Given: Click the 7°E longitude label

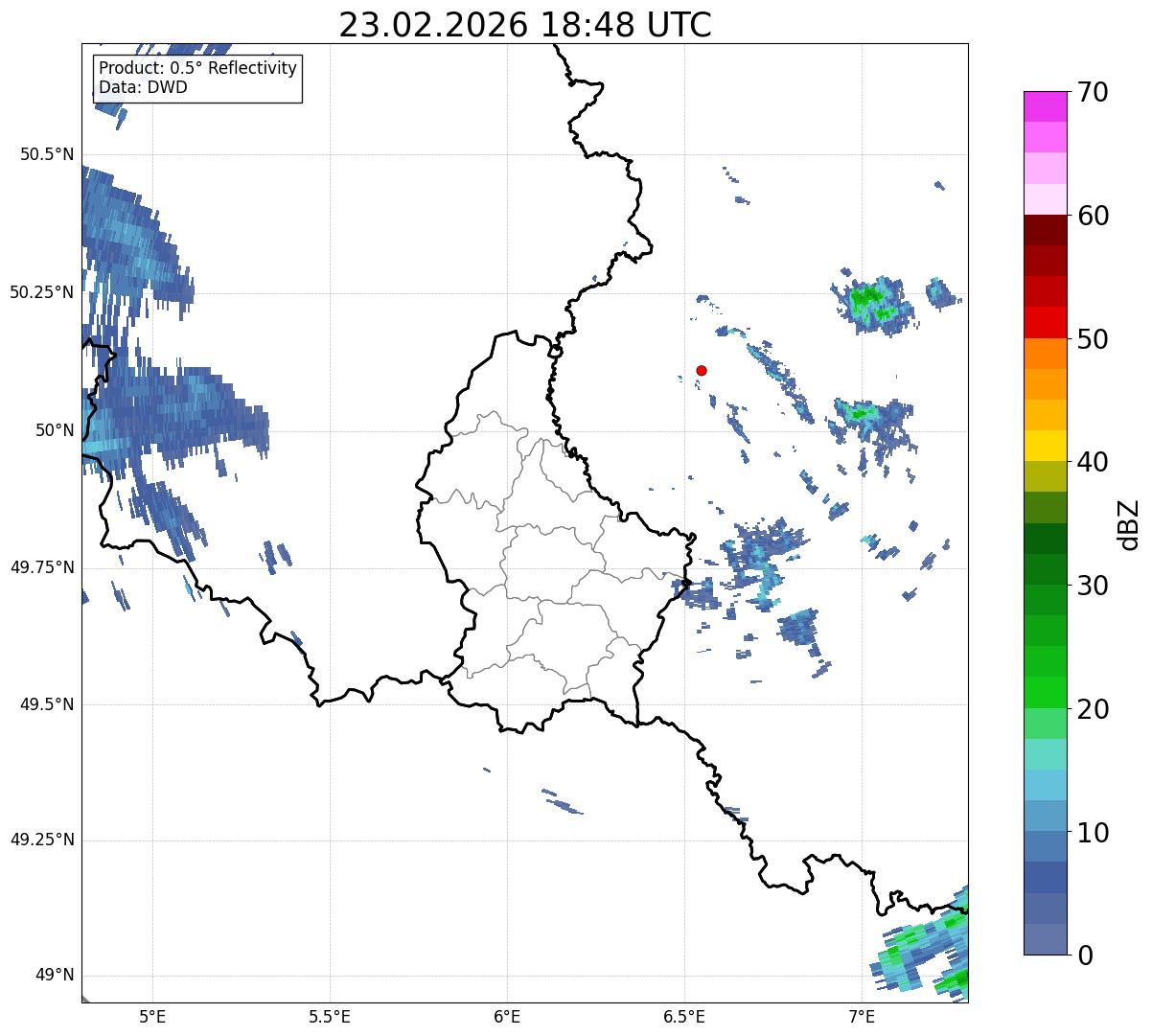Looking at the screenshot, I should tap(863, 1016).
